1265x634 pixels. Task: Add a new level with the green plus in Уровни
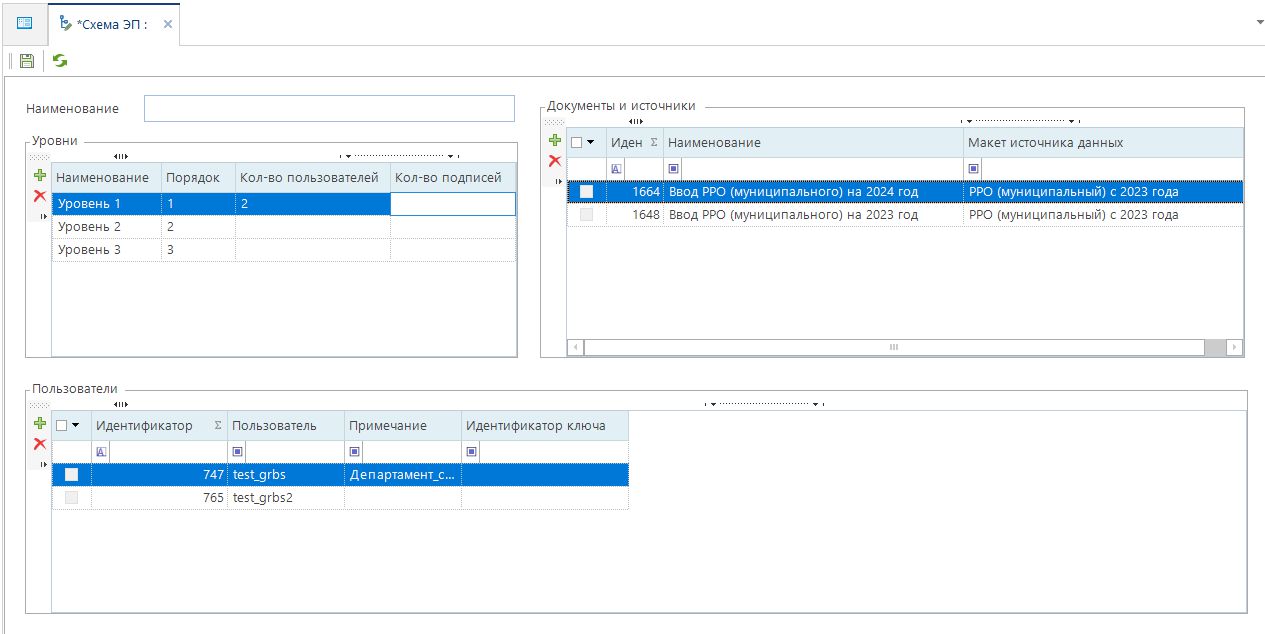click(40, 175)
